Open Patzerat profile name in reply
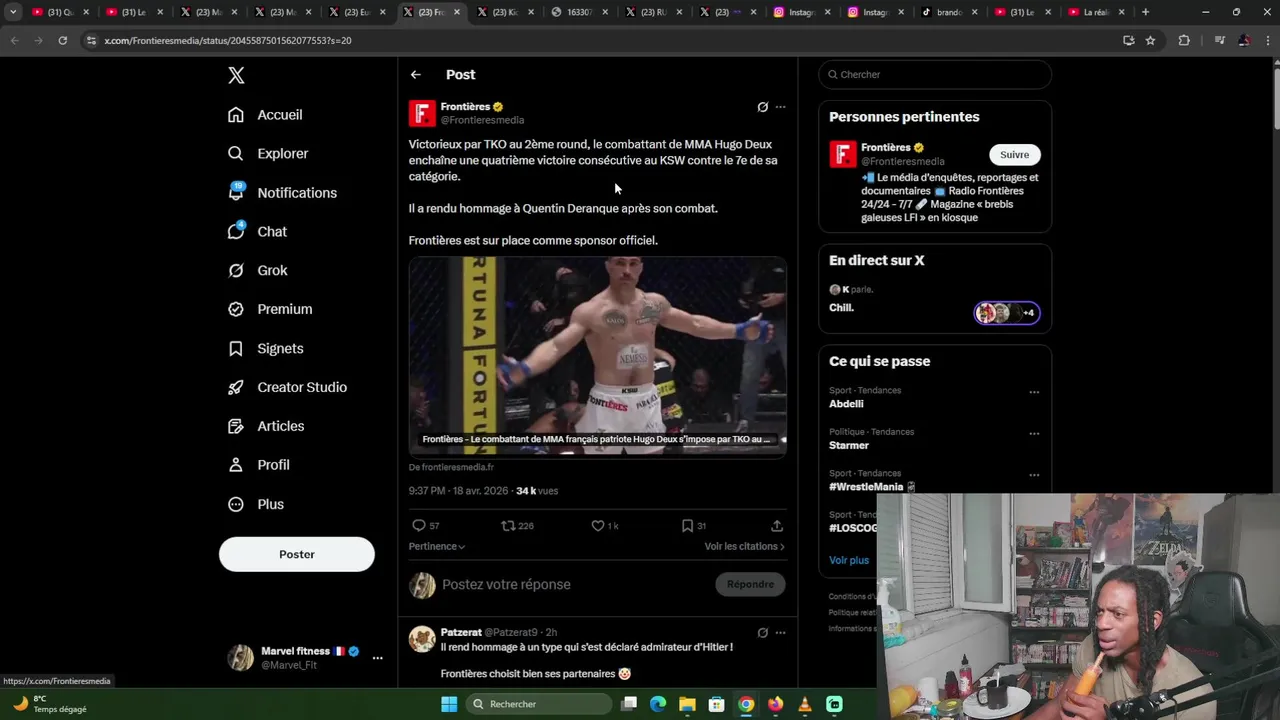Screen dimensions: 1280x720 [461, 632]
